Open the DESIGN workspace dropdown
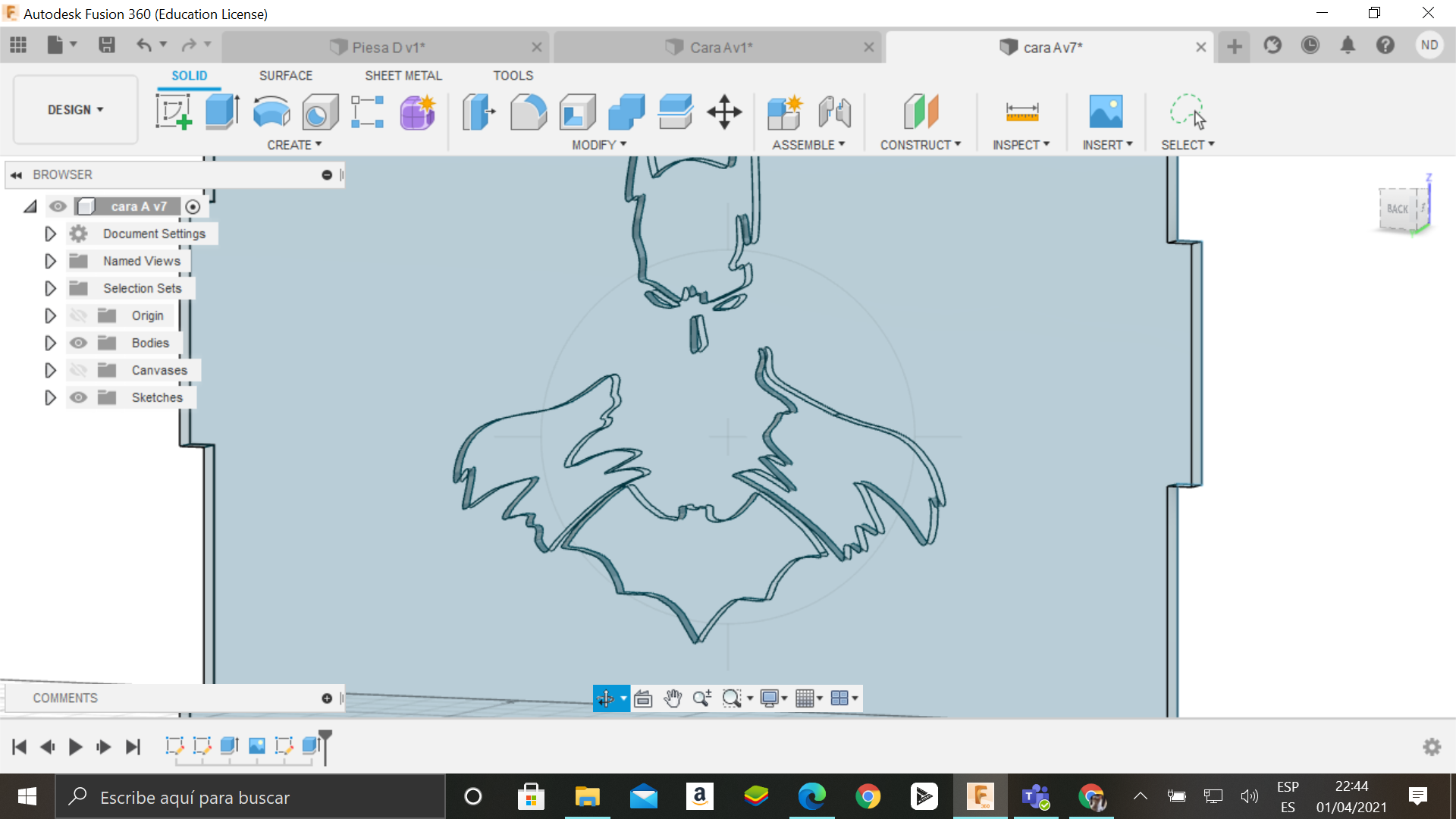Screen dimensions: 1456x819 click(76, 110)
